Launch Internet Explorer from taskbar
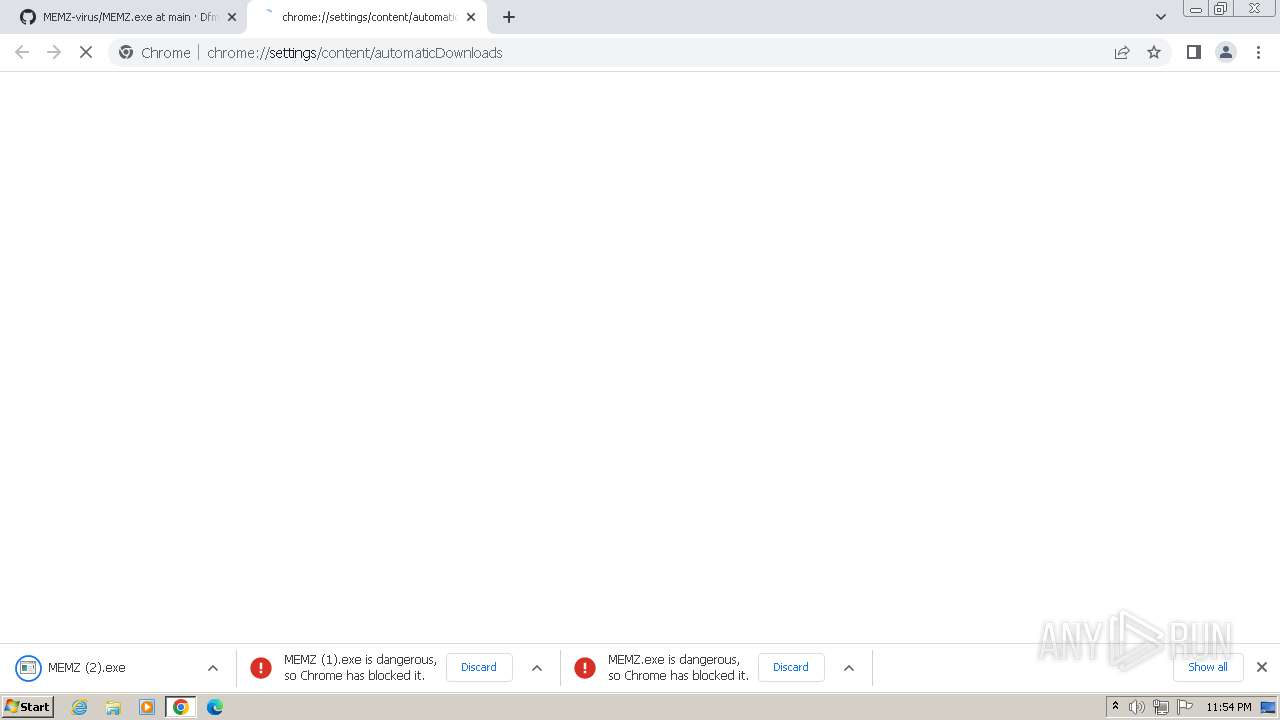The width and height of the screenshot is (1280, 720). point(80,707)
